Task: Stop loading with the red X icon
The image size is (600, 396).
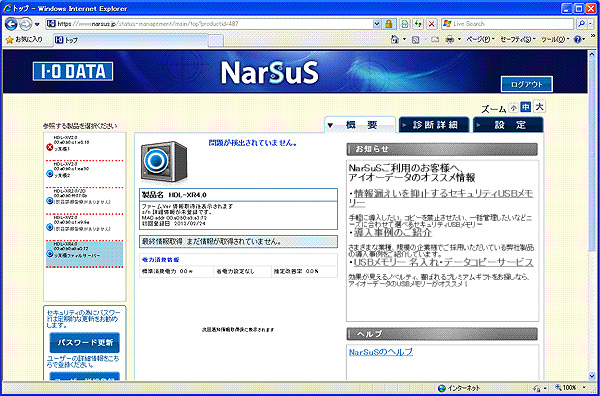Action: (432, 24)
